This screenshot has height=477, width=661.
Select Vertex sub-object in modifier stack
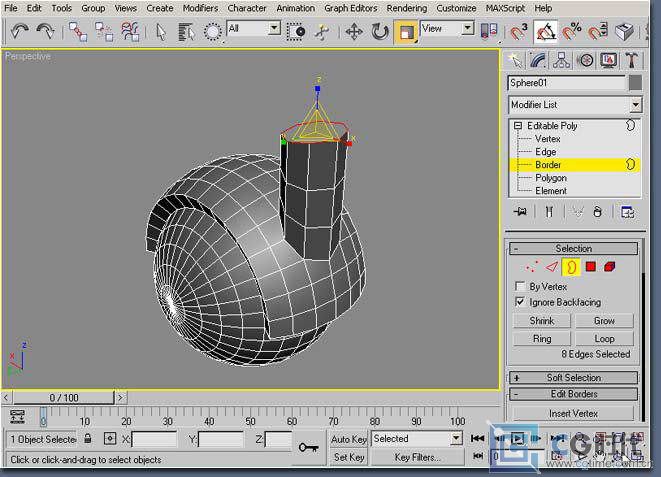coord(548,139)
